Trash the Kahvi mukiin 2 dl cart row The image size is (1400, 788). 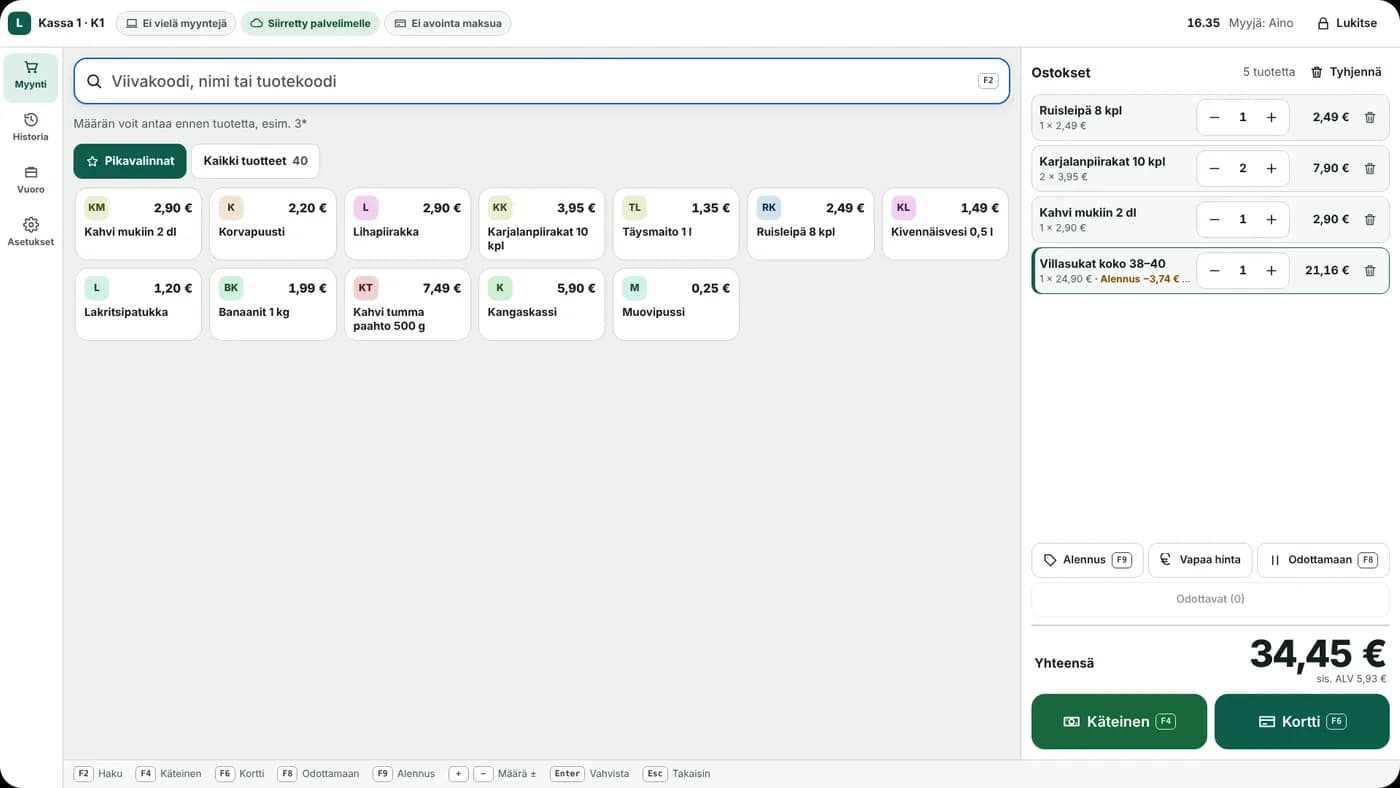[1370, 219]
